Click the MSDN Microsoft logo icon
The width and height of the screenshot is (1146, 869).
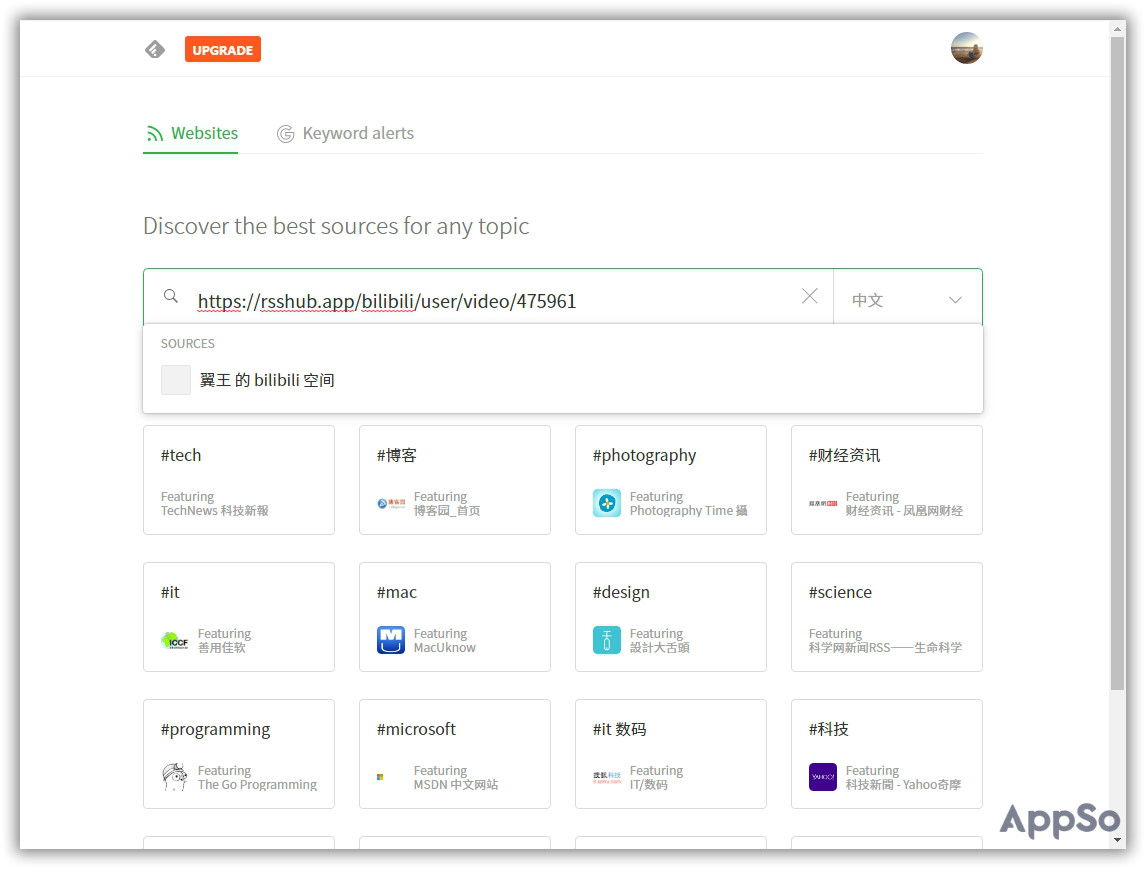coord(380,777)
